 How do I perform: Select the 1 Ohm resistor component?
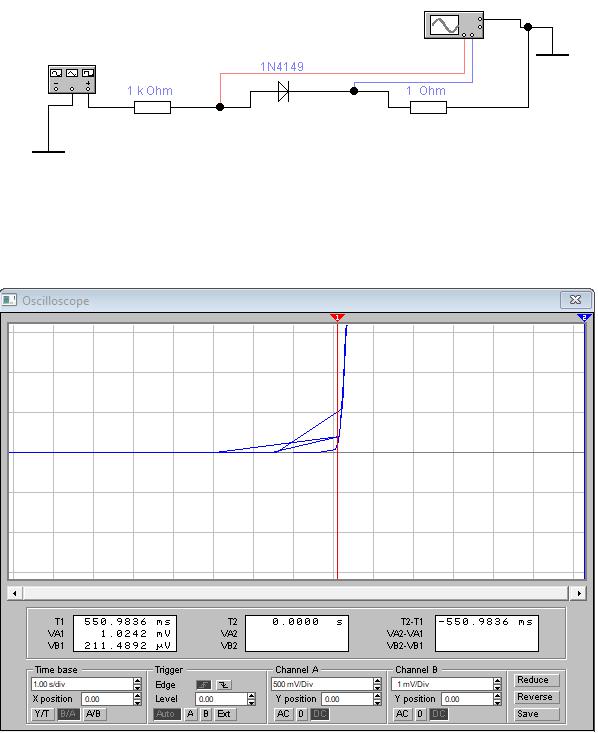[428, 108]
